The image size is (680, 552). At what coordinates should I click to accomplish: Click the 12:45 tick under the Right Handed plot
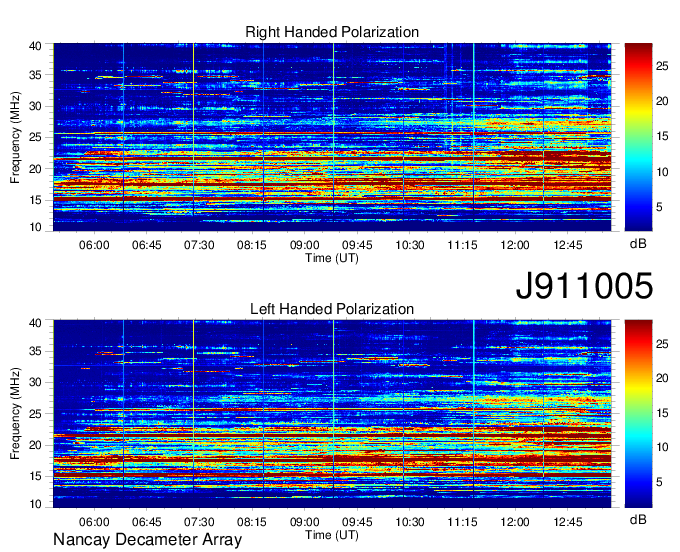click(x=568, y=245)
